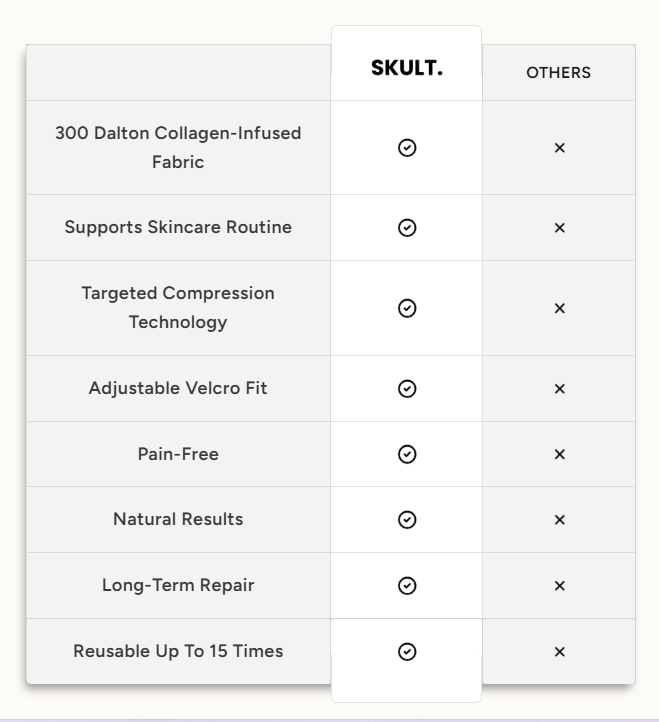
Task: Click X icon beside Targeted Compression Technology
Action: point(560,308)
